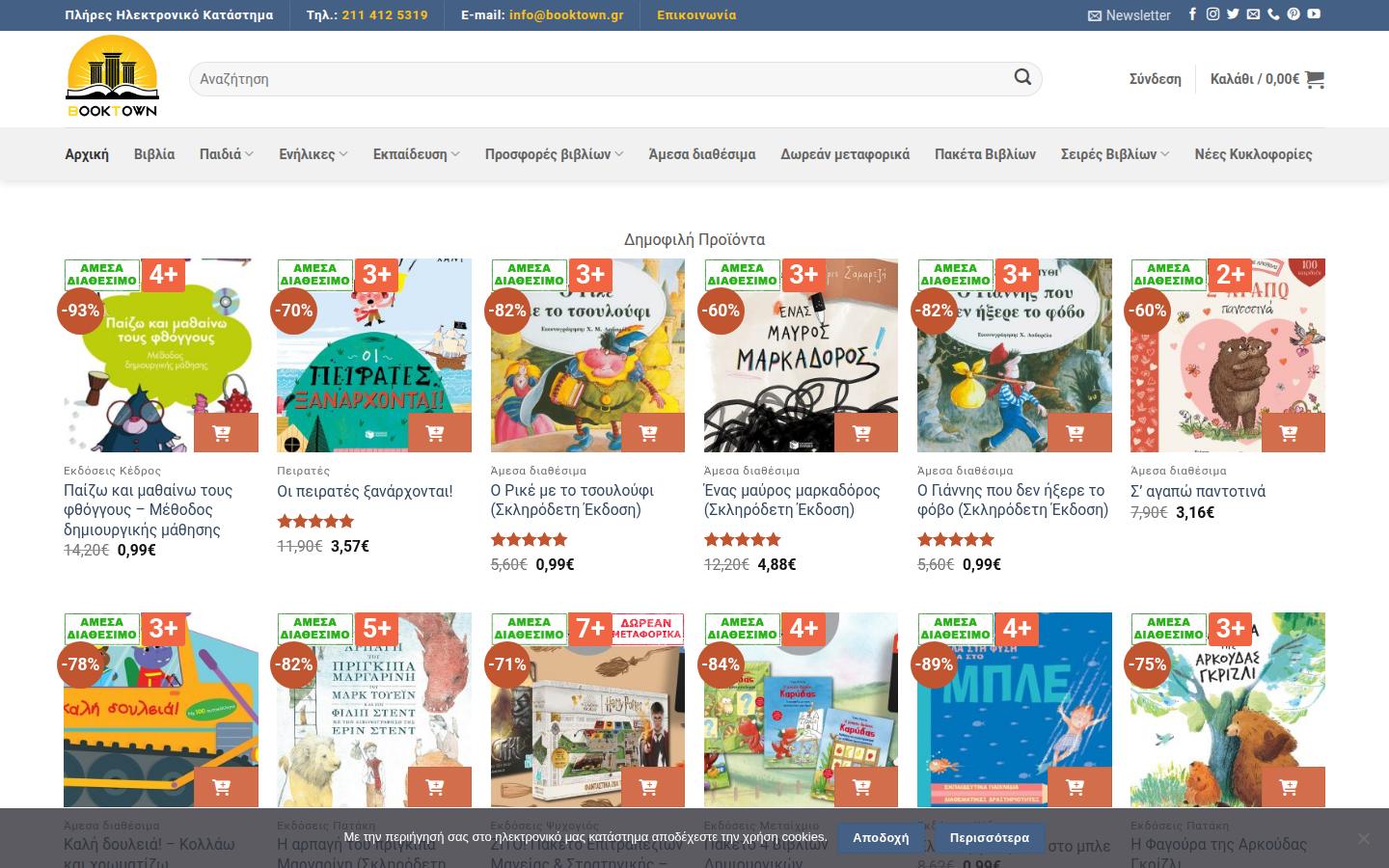Open the 'Σ' αγαπώ παντοτινά' cover thumbnail
Screen dimensions: 1389x868
pyautogui.click(x=1228, y=355)
